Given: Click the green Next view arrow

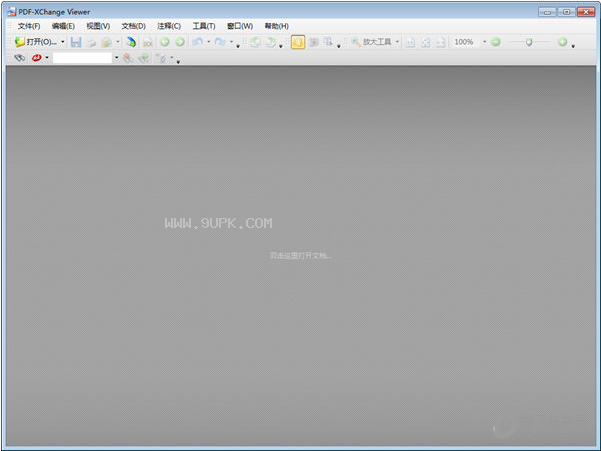Looking at the screenshot, I should point(180,42).
